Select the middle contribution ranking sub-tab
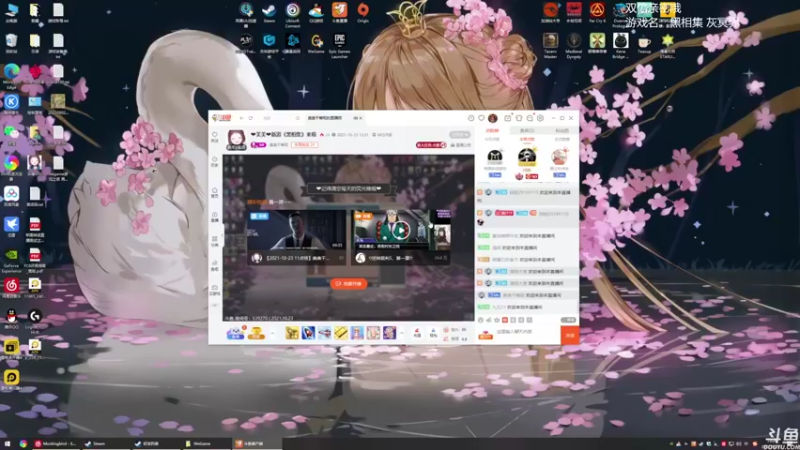 click(x=527, y=139)
